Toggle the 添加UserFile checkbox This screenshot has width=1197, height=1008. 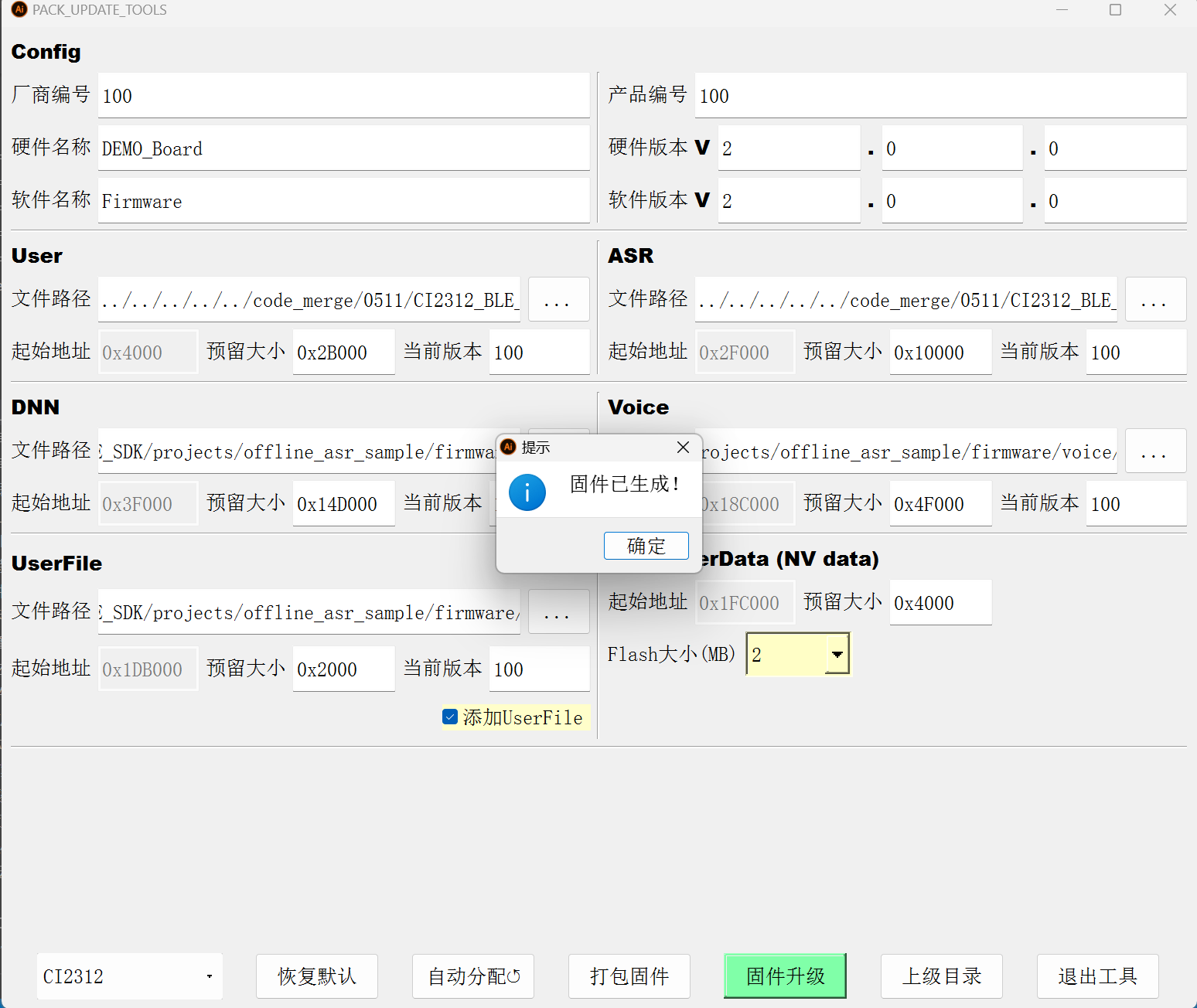[450, 717]
